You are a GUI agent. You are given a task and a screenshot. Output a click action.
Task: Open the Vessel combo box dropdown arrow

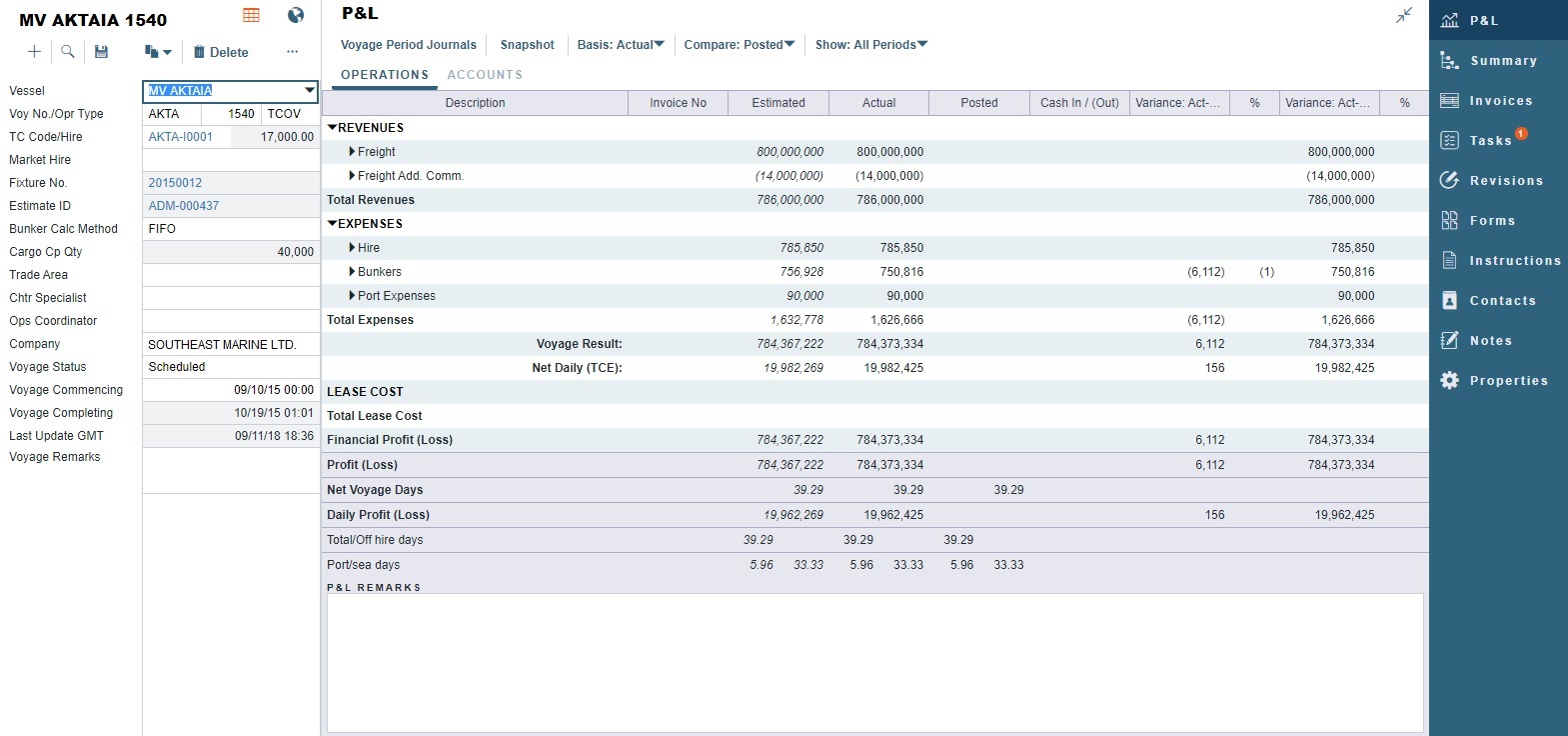309,91
